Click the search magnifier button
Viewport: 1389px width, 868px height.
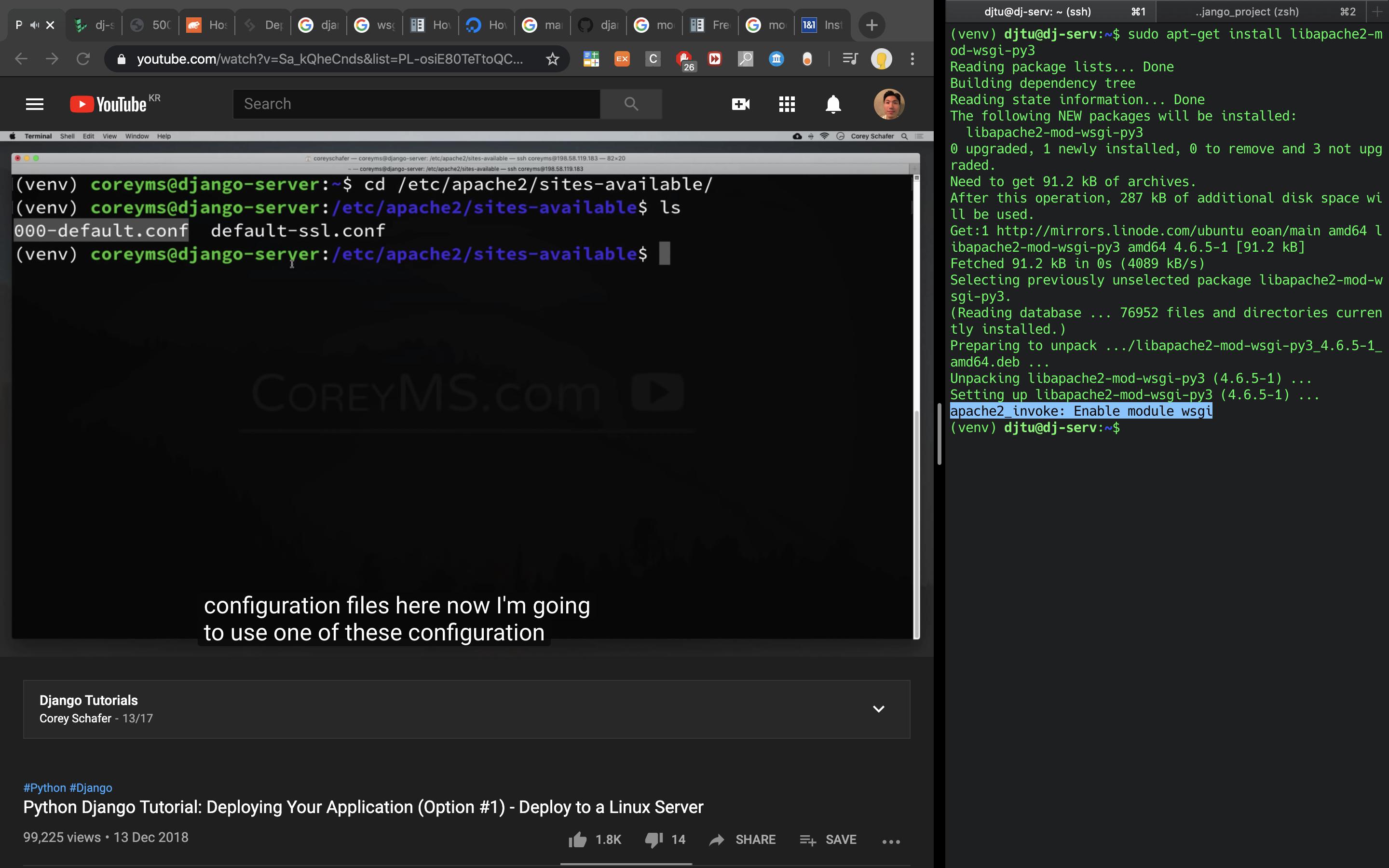[631, 104]
